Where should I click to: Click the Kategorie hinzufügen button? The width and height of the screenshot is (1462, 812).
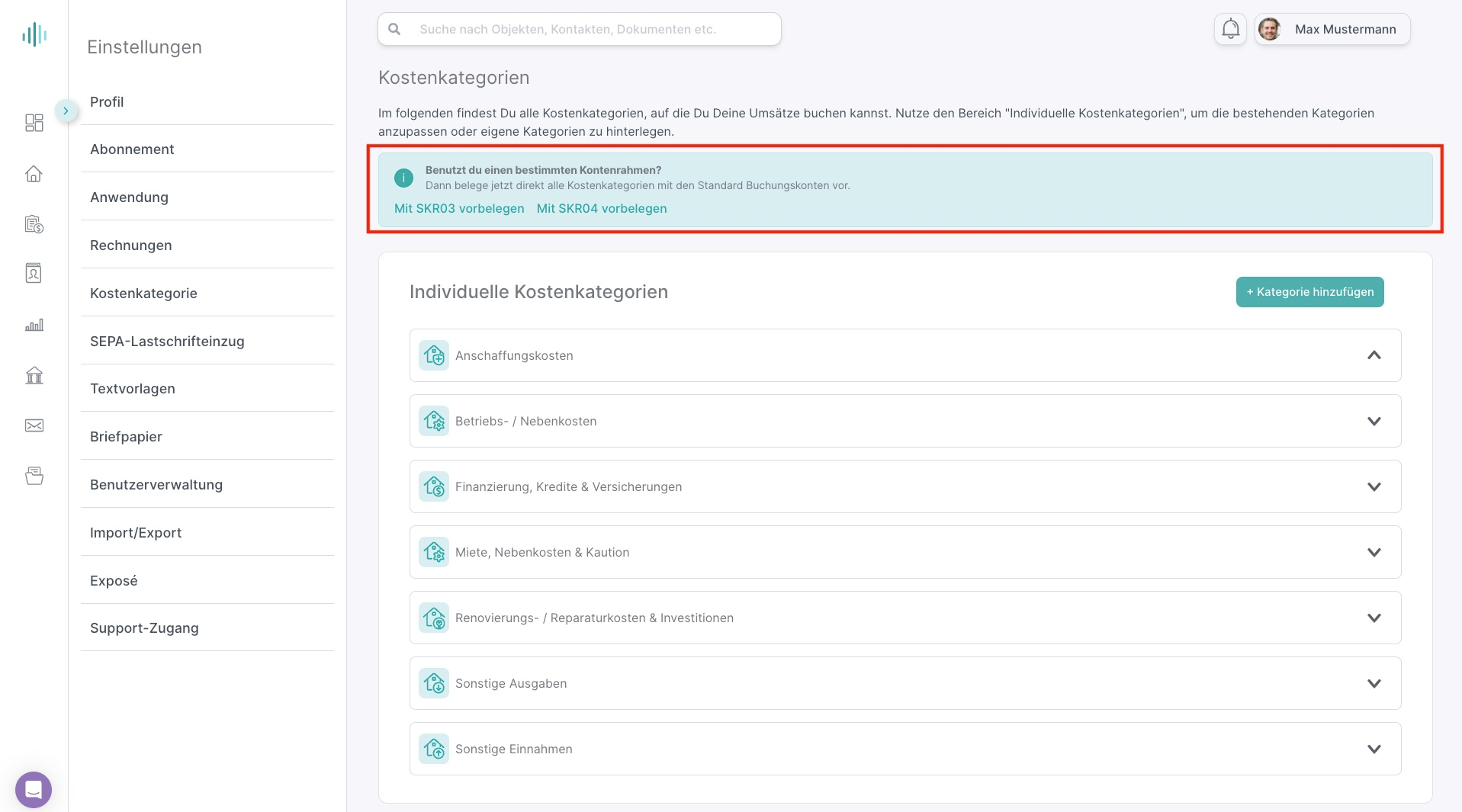click(1309, 292)
